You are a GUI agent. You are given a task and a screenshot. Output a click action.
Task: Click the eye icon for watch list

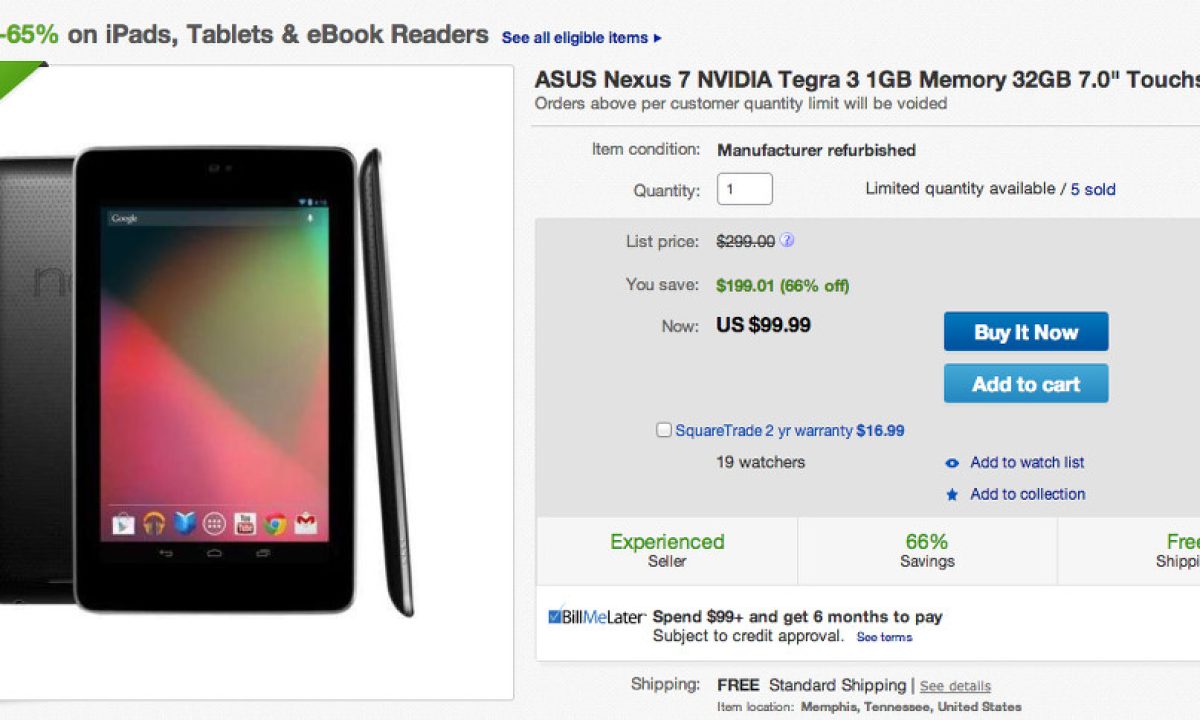click(952, 463)
